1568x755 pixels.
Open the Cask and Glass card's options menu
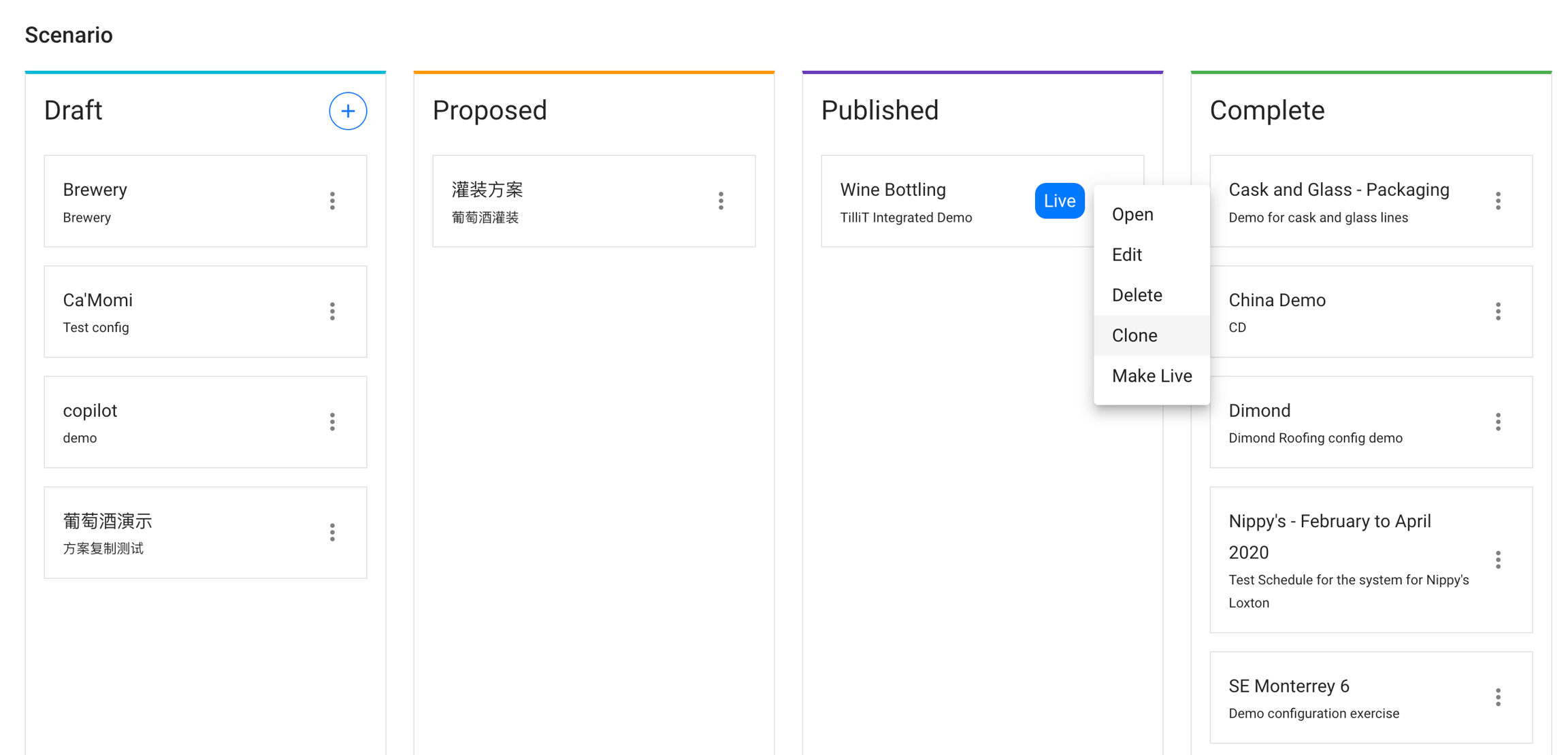pyautogui.click(x=1498, y=201)
